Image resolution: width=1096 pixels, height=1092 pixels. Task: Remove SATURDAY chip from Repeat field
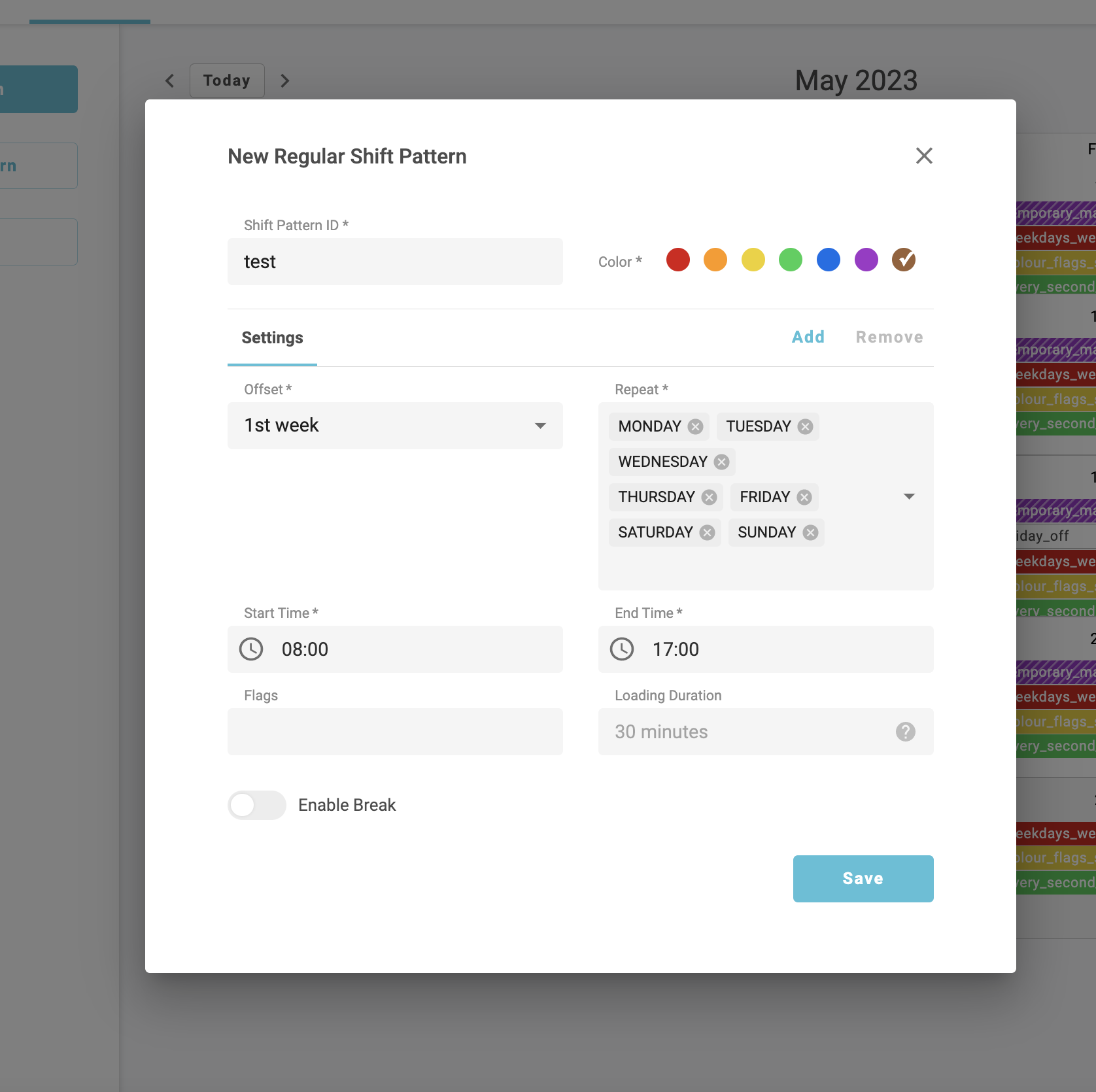[707, 533]
